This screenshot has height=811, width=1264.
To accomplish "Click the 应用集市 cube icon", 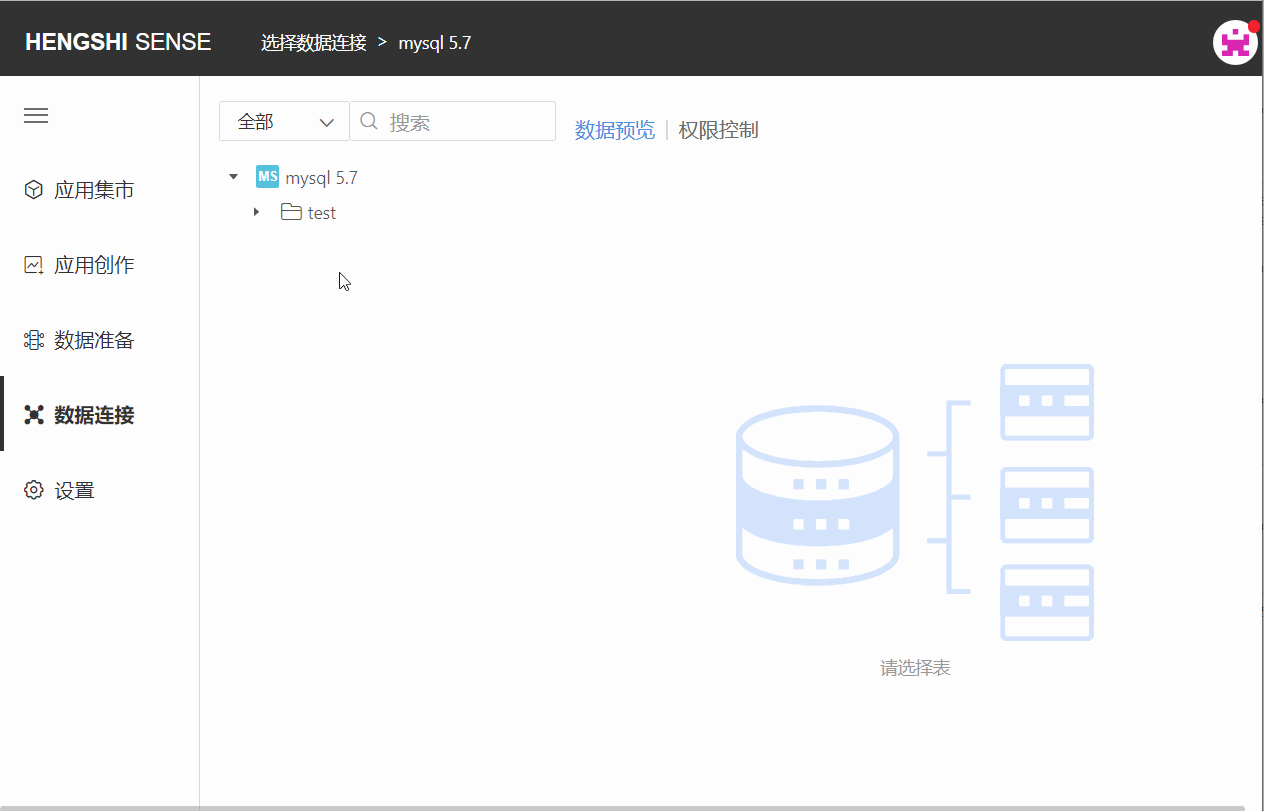I will pos(34,190).
